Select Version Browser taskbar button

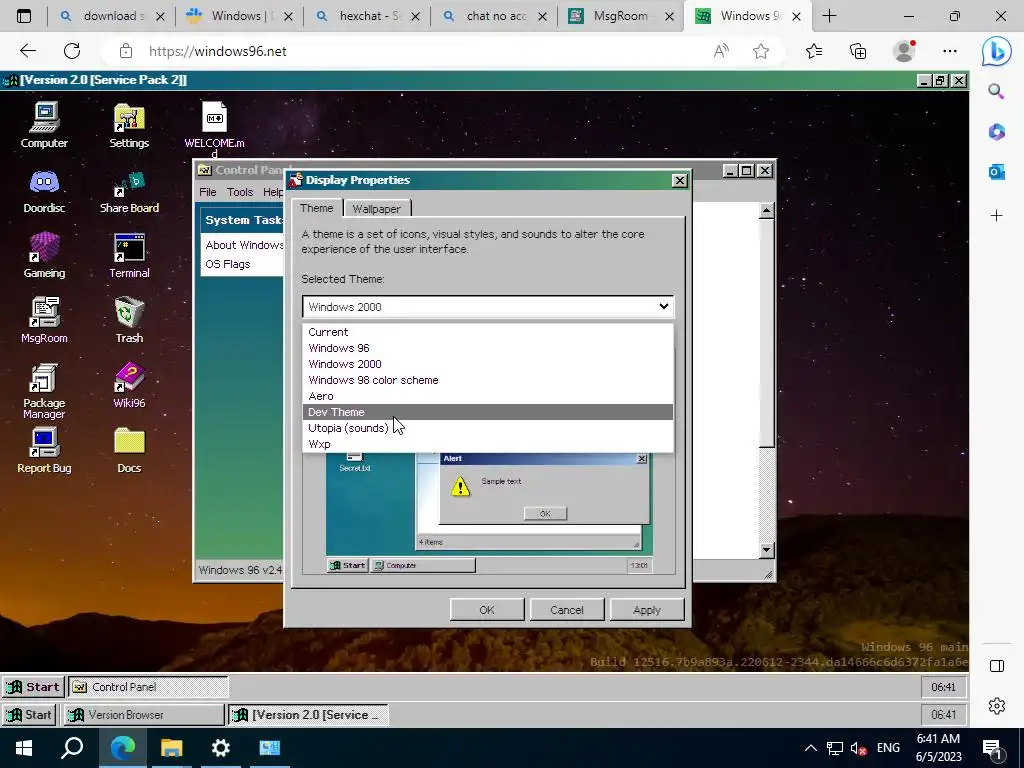click(144, 714)
